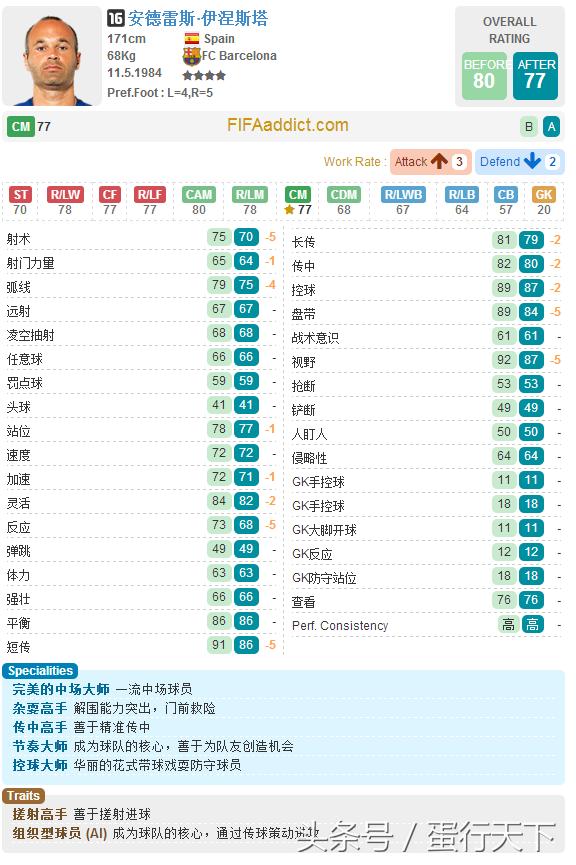The width and height of the screenshot is (576, 865).
Task: Click the 战术意识 stat label
Action: 315,338
